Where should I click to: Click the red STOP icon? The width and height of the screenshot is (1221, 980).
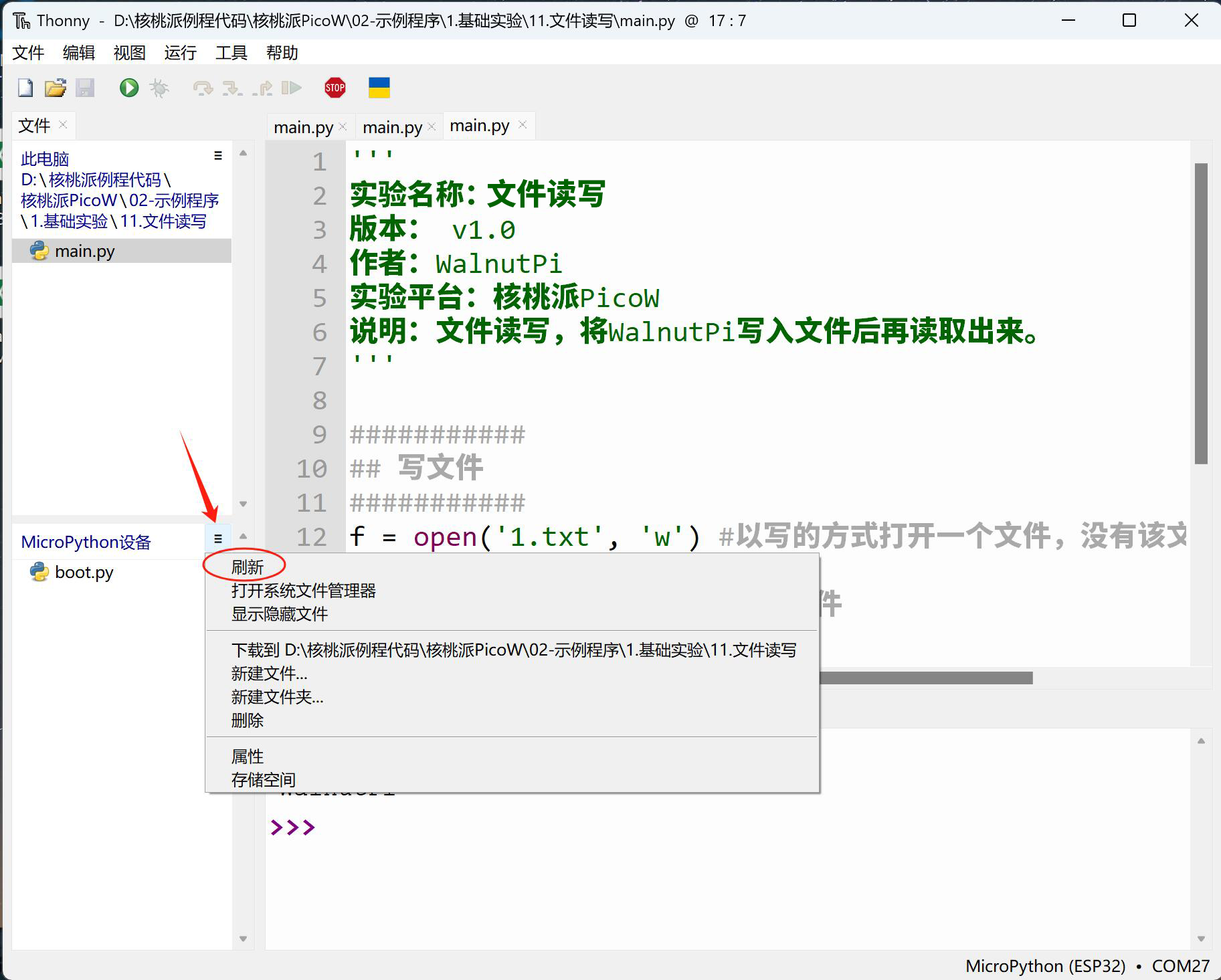pos(335,88)
